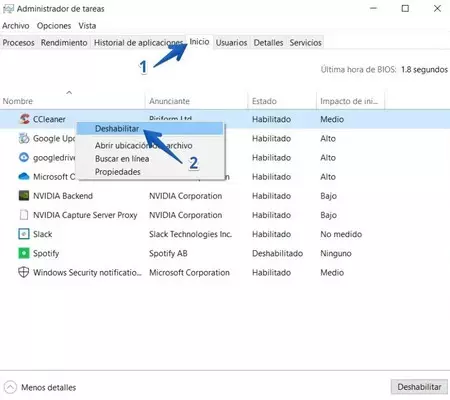This screenshot has height=400, width=450.
Task: Click Slack Technologies Inc. publisher cell
Action: (190, 234)
